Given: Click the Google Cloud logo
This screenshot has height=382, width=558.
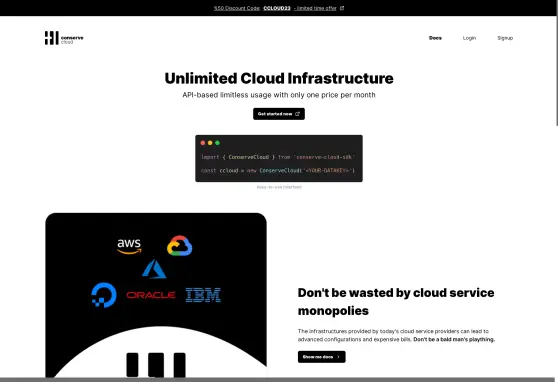Looking at the screenshot, I should pos(179,246).
